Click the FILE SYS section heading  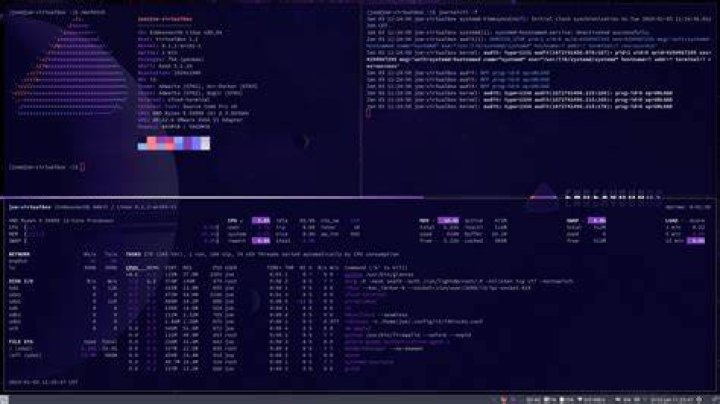click(x=21, y=342)
